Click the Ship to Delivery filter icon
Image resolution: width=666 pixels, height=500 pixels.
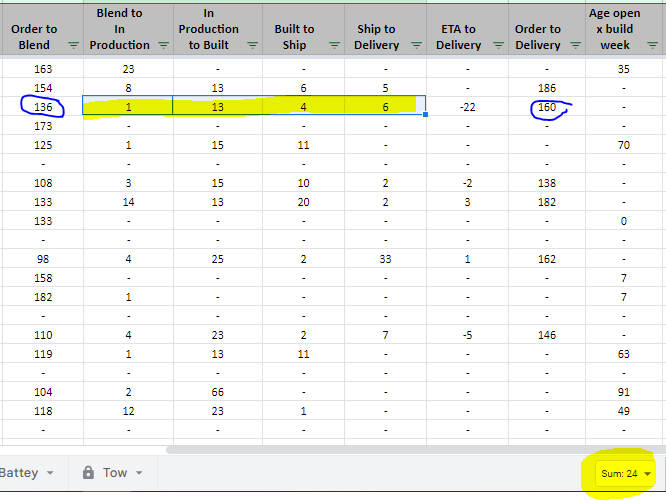[410, 46]
